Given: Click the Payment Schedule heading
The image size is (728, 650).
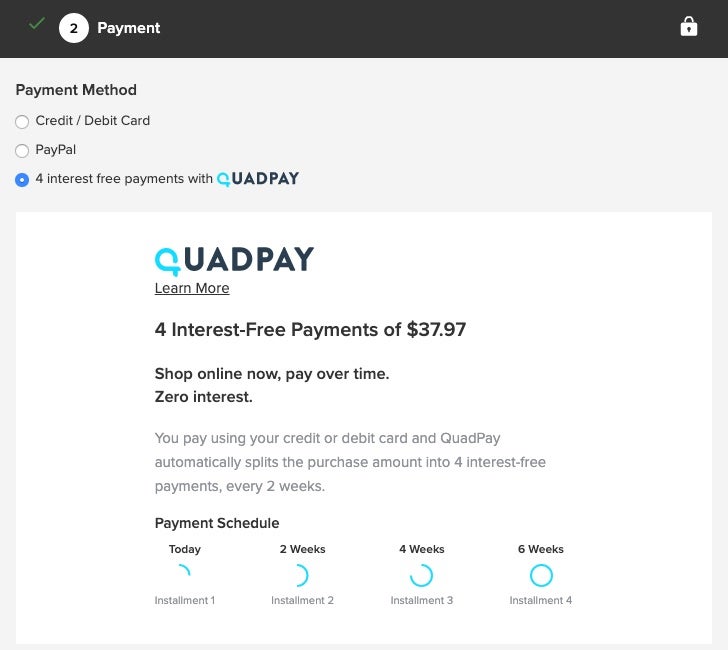Looking at the screenshot, I should (x=217, y=523).
